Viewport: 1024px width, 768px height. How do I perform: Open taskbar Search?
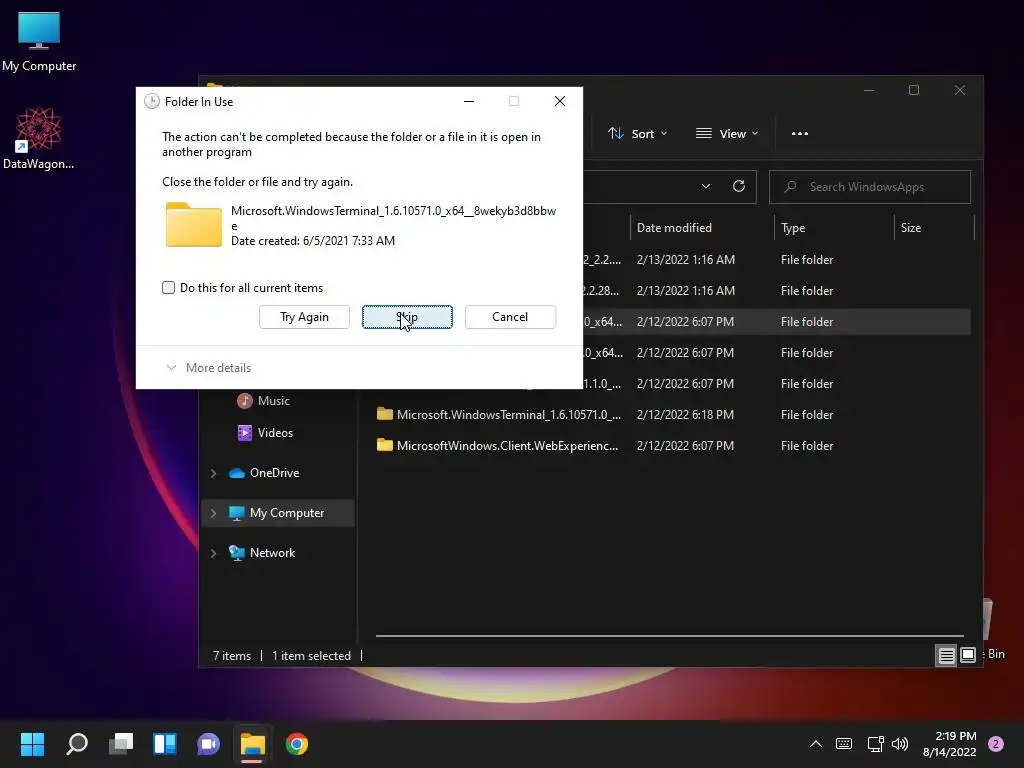click(x=76, y=744)
